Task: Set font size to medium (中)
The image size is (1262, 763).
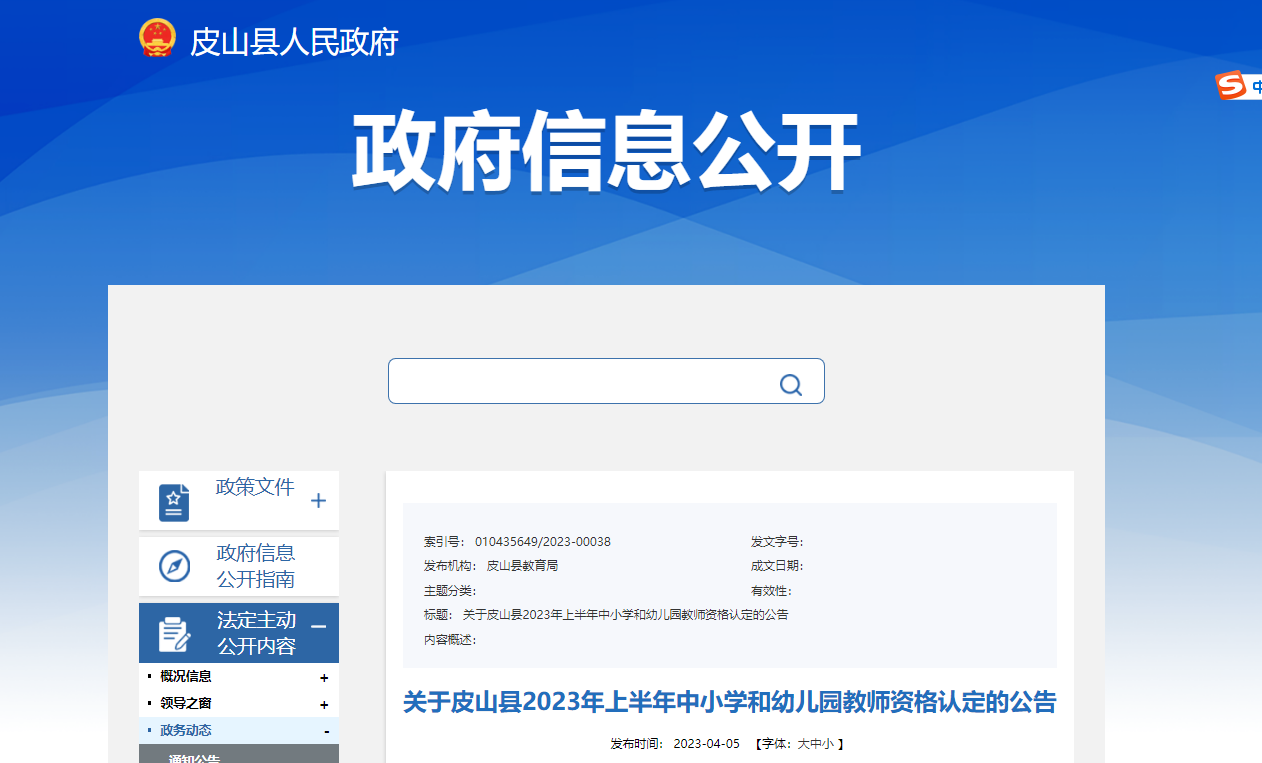Action: [815, 744]
